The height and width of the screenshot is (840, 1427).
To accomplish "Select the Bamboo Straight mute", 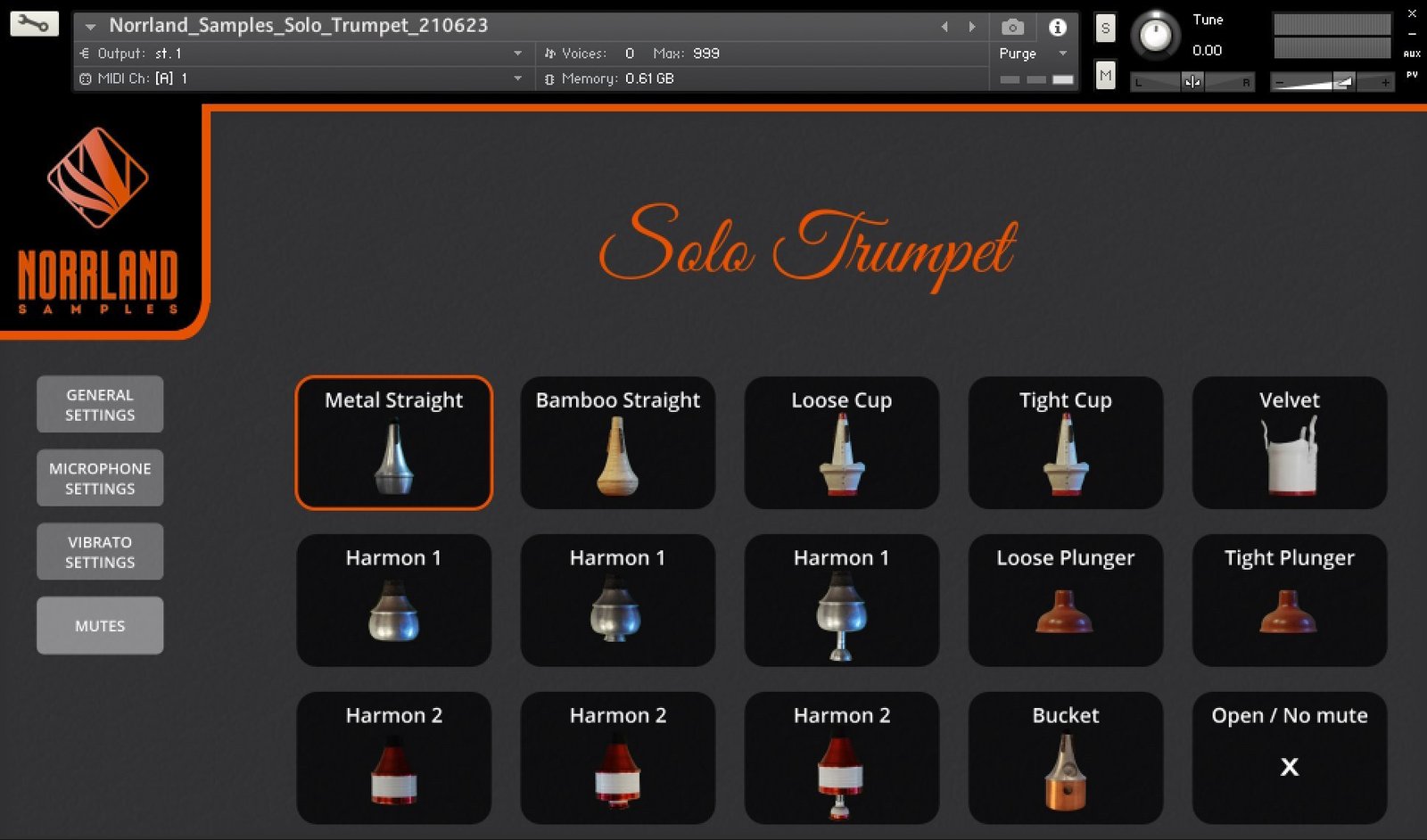I will pos(617,442).
